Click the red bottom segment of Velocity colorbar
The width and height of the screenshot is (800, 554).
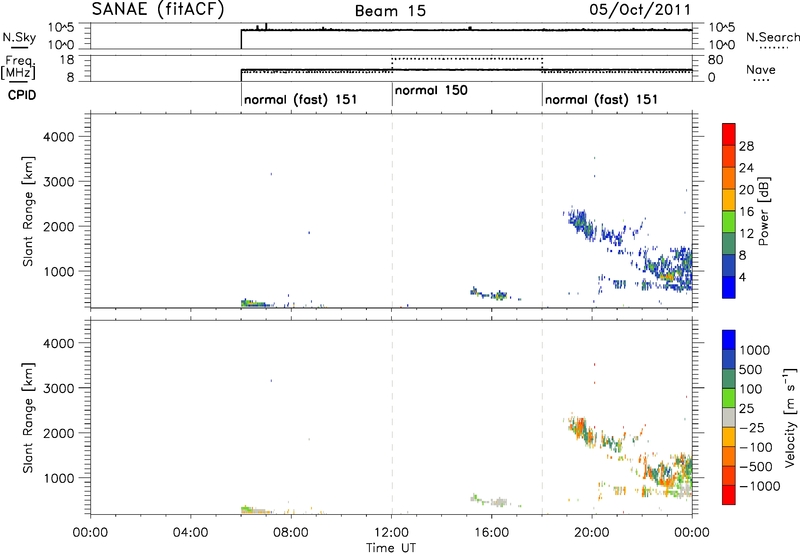click(729, 495)
